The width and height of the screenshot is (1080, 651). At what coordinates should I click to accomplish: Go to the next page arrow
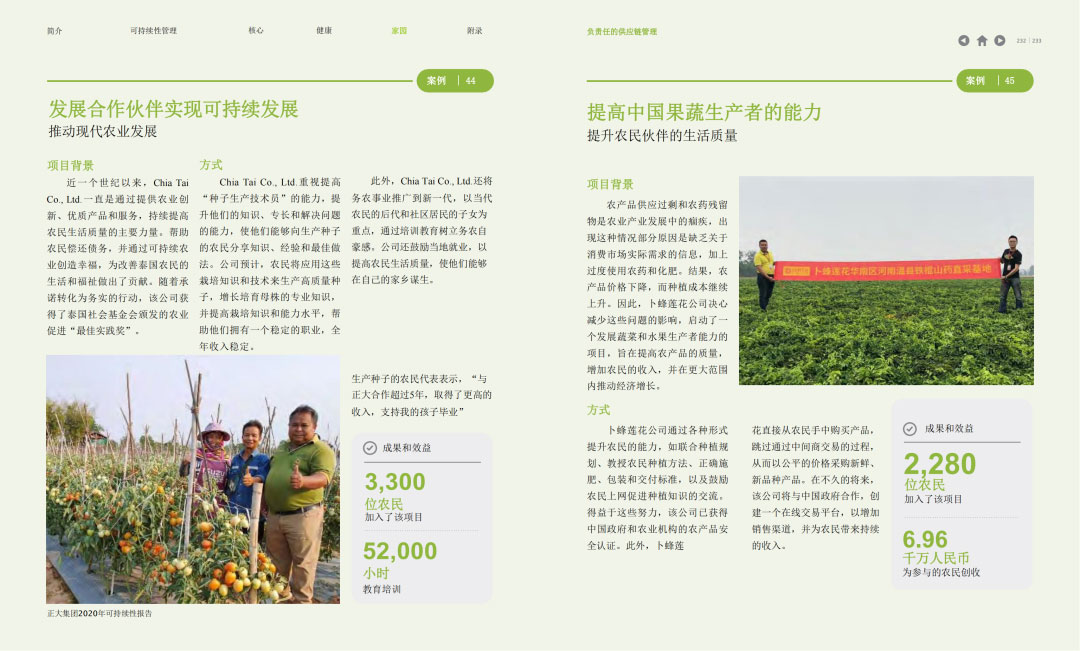click(999, 41)
